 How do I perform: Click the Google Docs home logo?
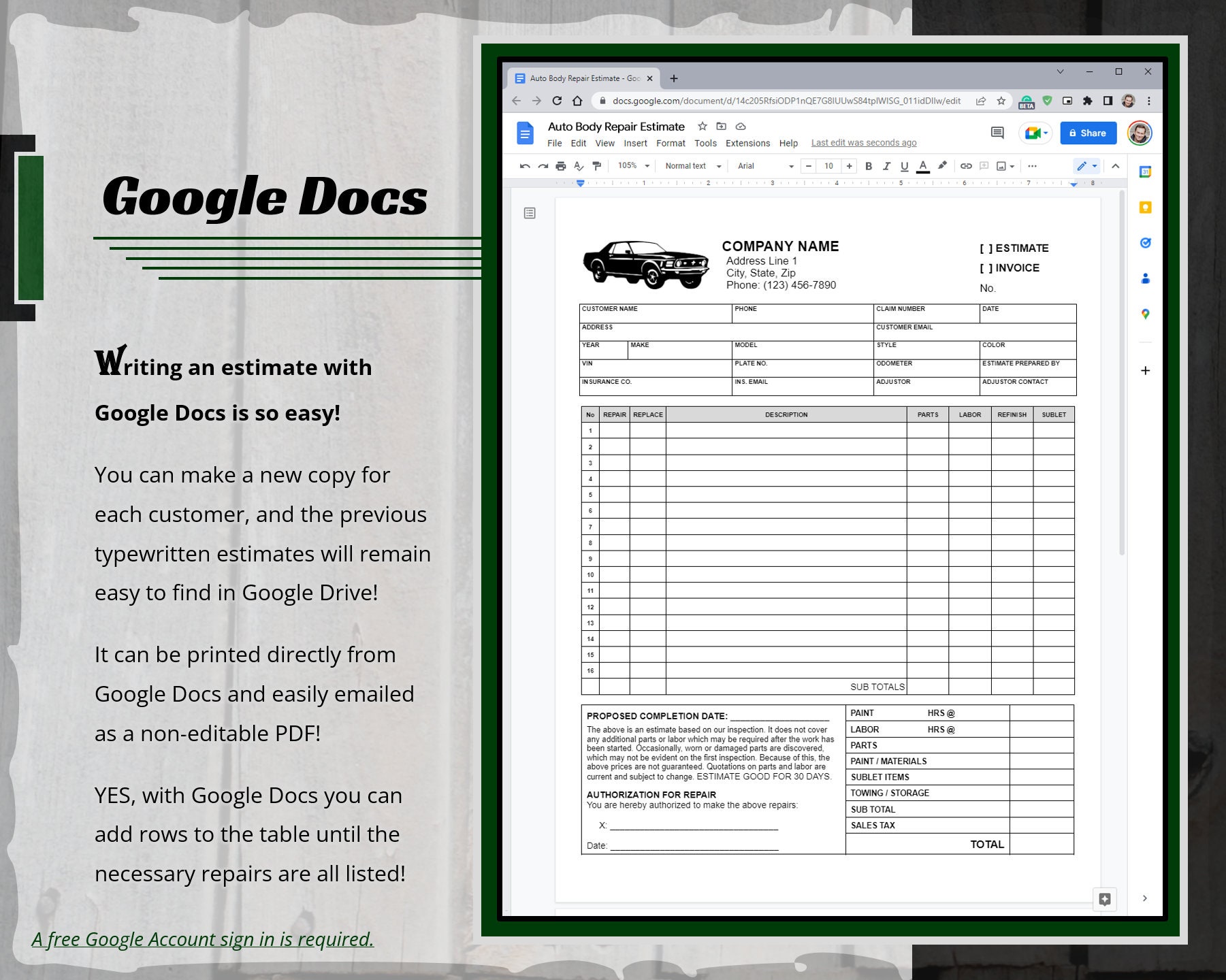click(525, 133)
